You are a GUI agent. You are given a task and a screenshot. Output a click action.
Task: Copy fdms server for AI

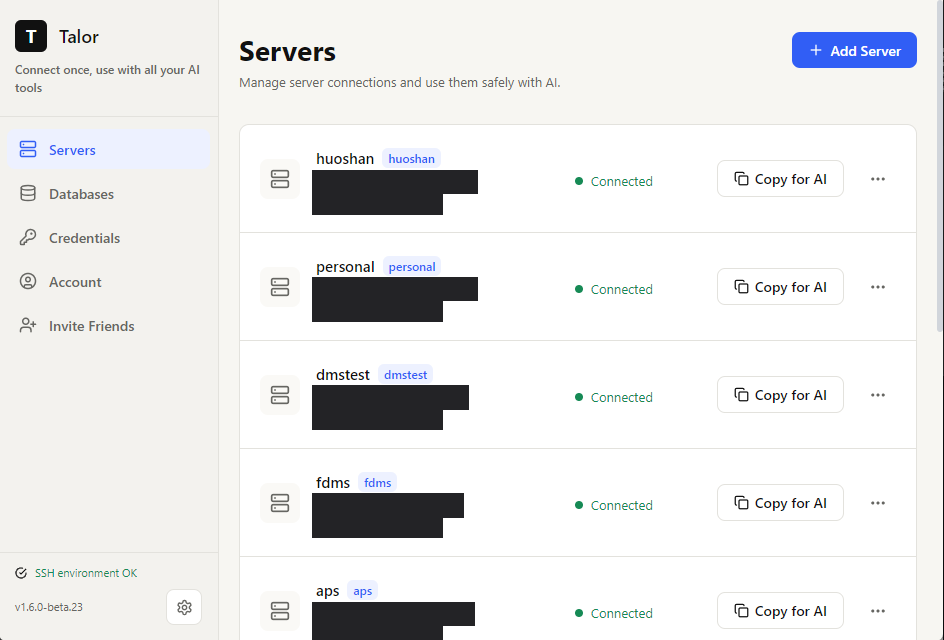pos(780,503)
